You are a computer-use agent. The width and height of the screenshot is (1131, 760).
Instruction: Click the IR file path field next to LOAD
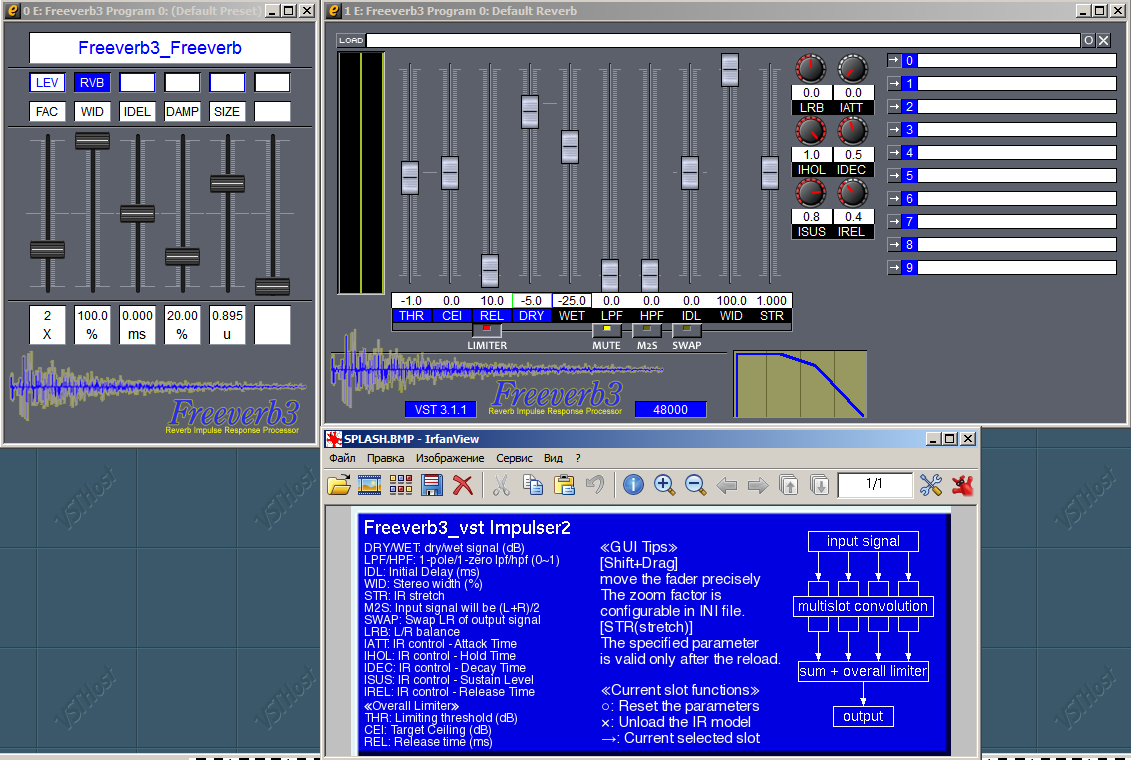tap(723, 40)
